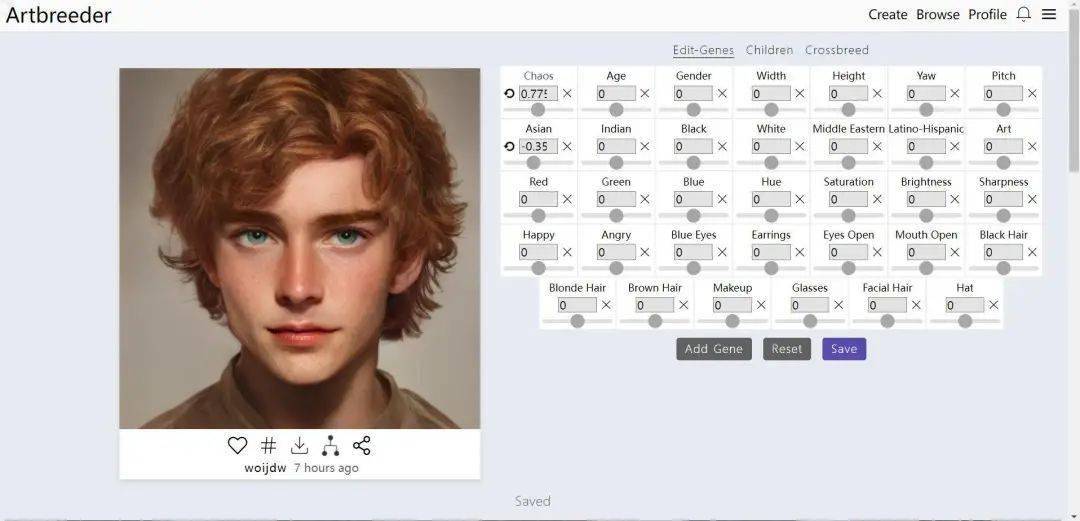Viewport: 1080px width, 521px height.
Task: Open the notifications bell
Action: tap(1024, 14)
